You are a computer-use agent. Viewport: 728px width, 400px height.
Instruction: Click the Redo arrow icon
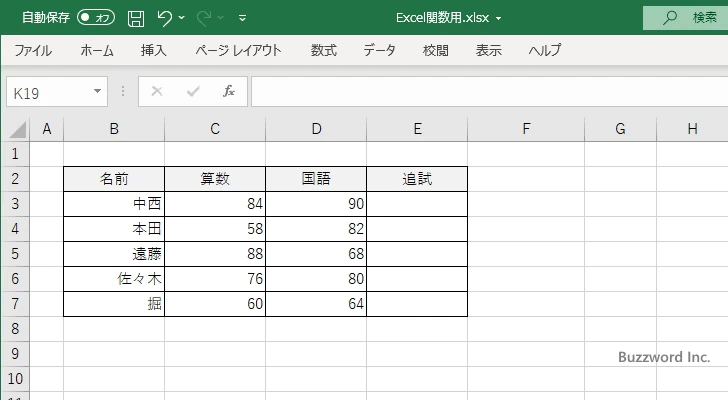pyautogui.click(x=207, y=17)
